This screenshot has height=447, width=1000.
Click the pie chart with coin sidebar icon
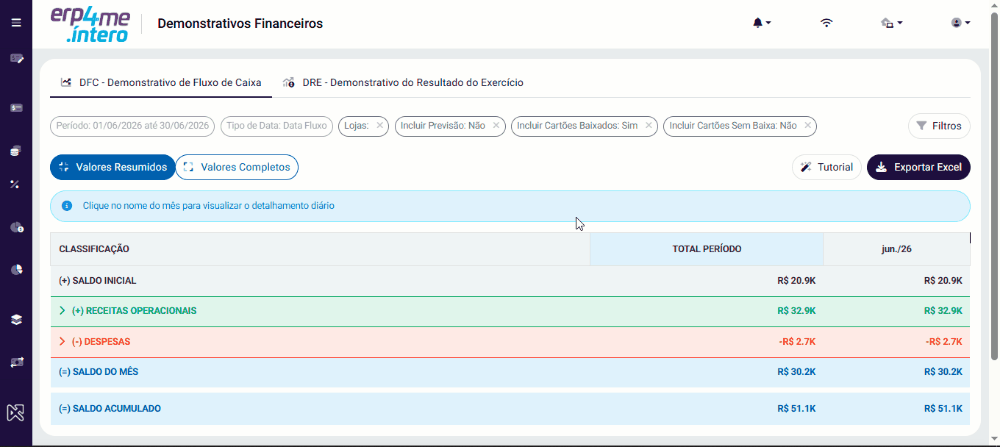17,227
